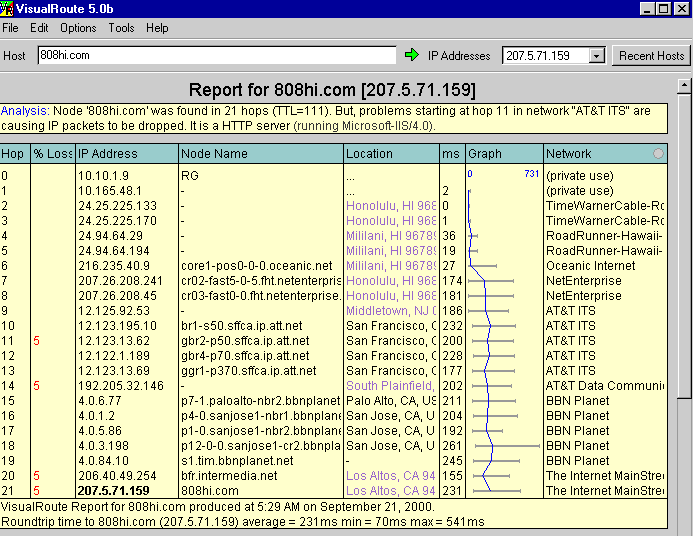This screenshot has height=536, width=693.
Task: Click Los Altos location for hop 21
Action: coord(391,491)
